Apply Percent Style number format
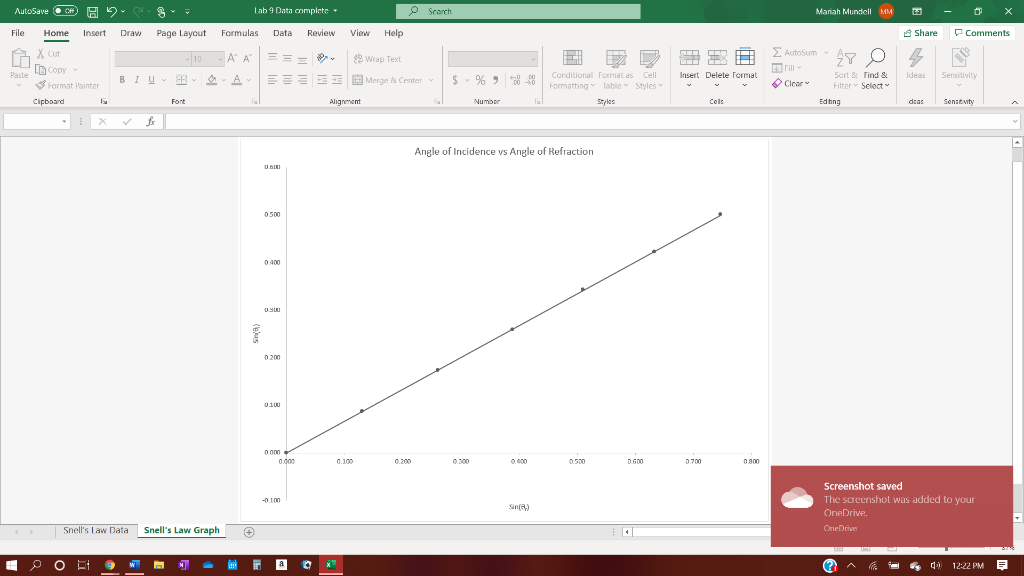 tap(479, 79)
